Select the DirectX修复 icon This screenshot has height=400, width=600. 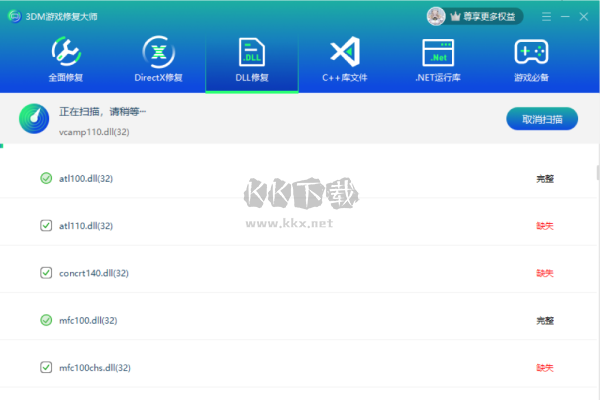[x=159, y=52]
